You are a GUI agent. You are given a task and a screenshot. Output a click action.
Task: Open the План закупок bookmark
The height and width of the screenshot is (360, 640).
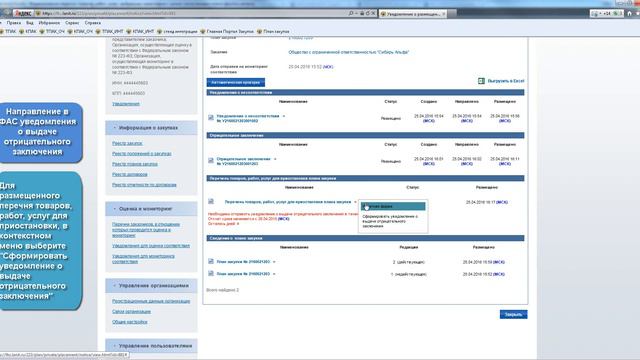(273, 31)
